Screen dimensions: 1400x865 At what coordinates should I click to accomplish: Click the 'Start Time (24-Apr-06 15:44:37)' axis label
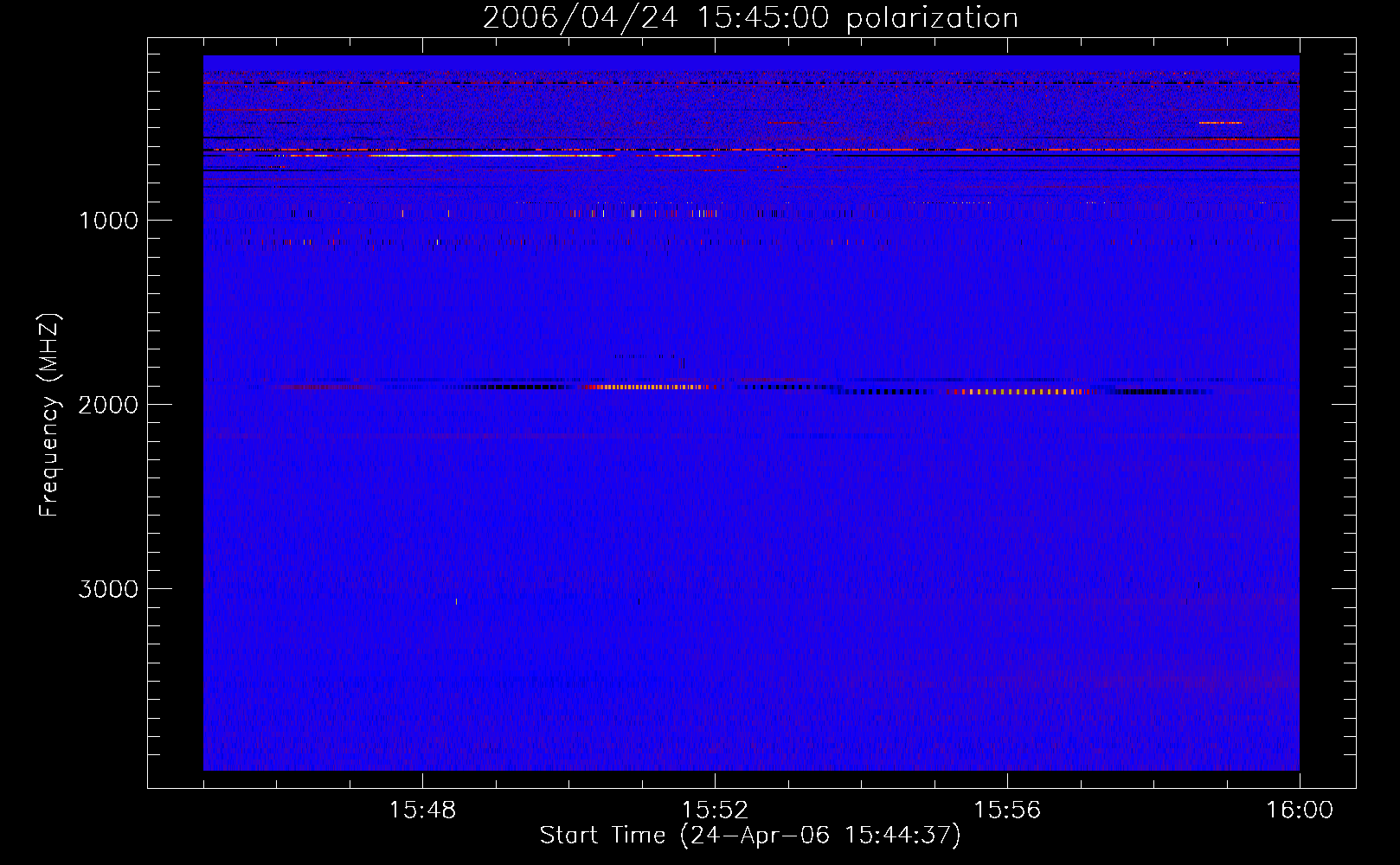750,836
